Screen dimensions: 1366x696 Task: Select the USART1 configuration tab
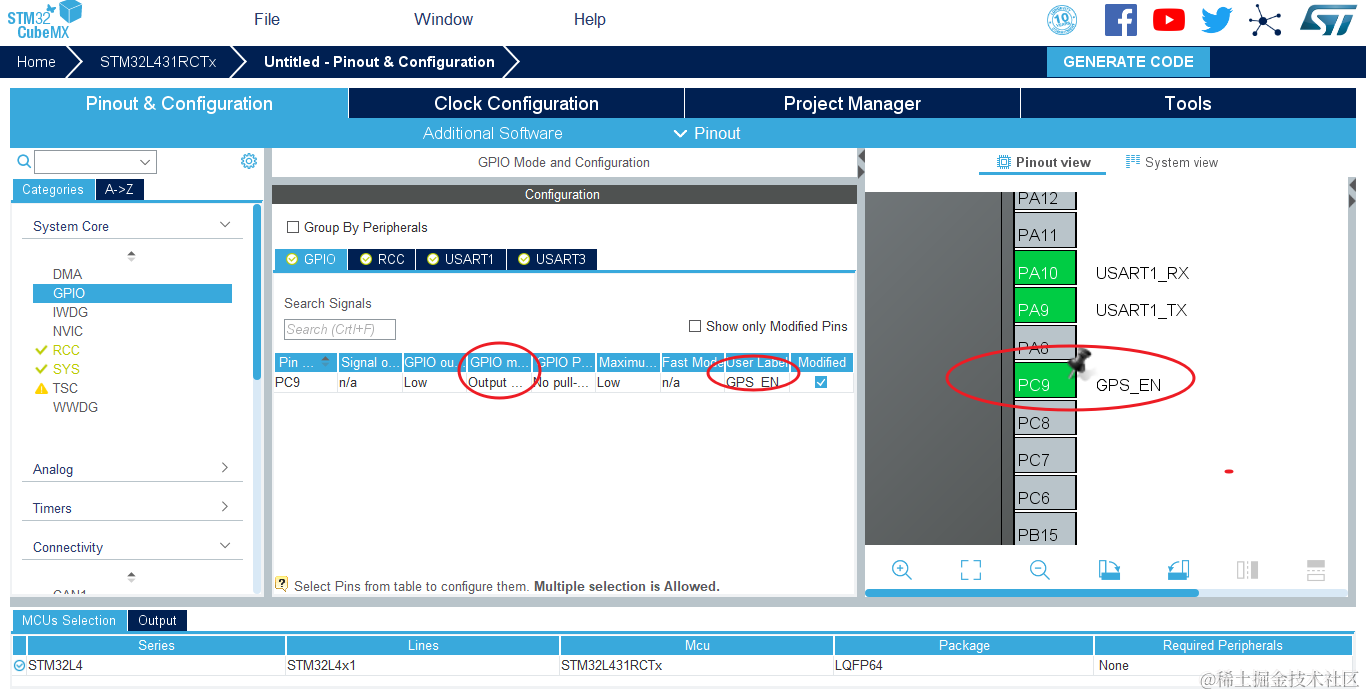tap(461, 259)
